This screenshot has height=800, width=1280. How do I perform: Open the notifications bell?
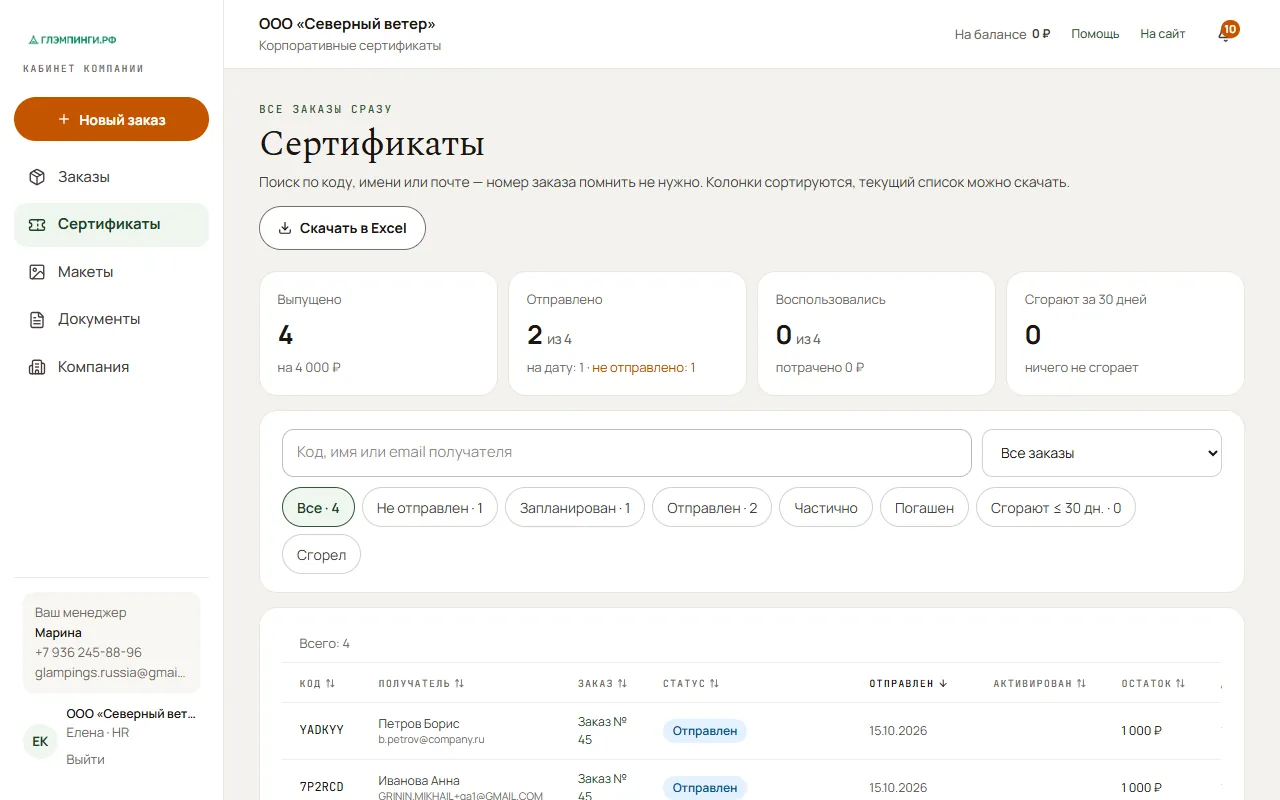tap(1224, 34)
